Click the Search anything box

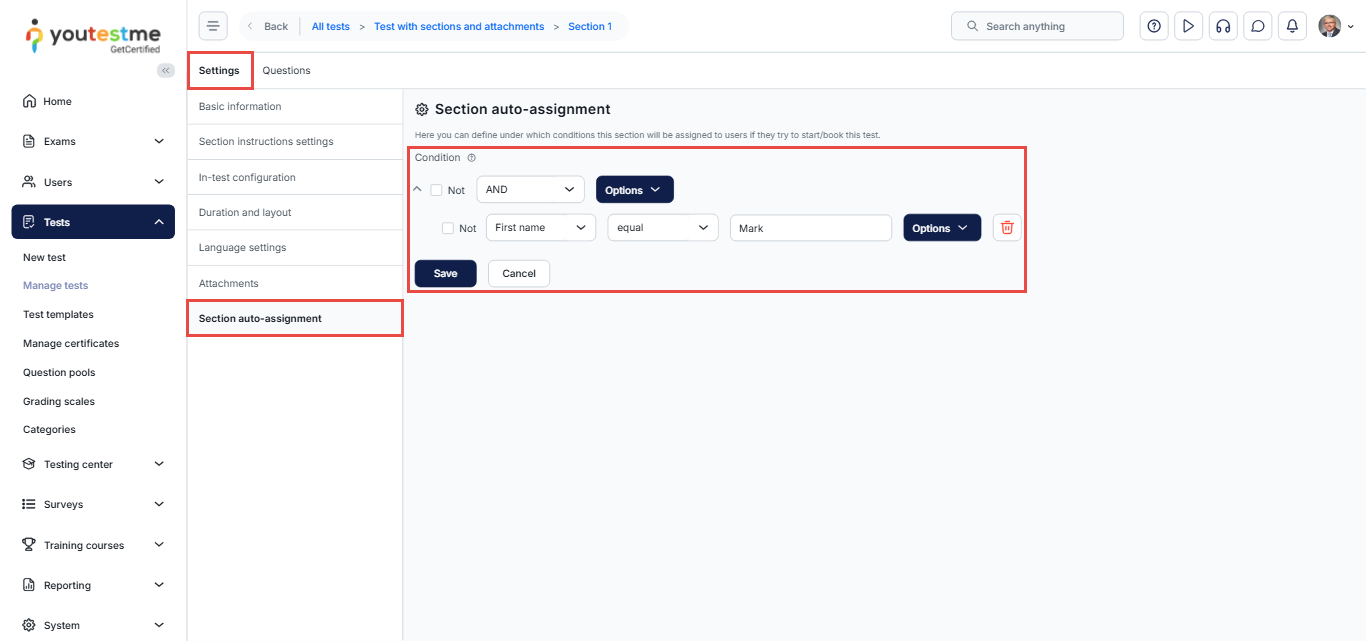click(x=1037, y=26)
